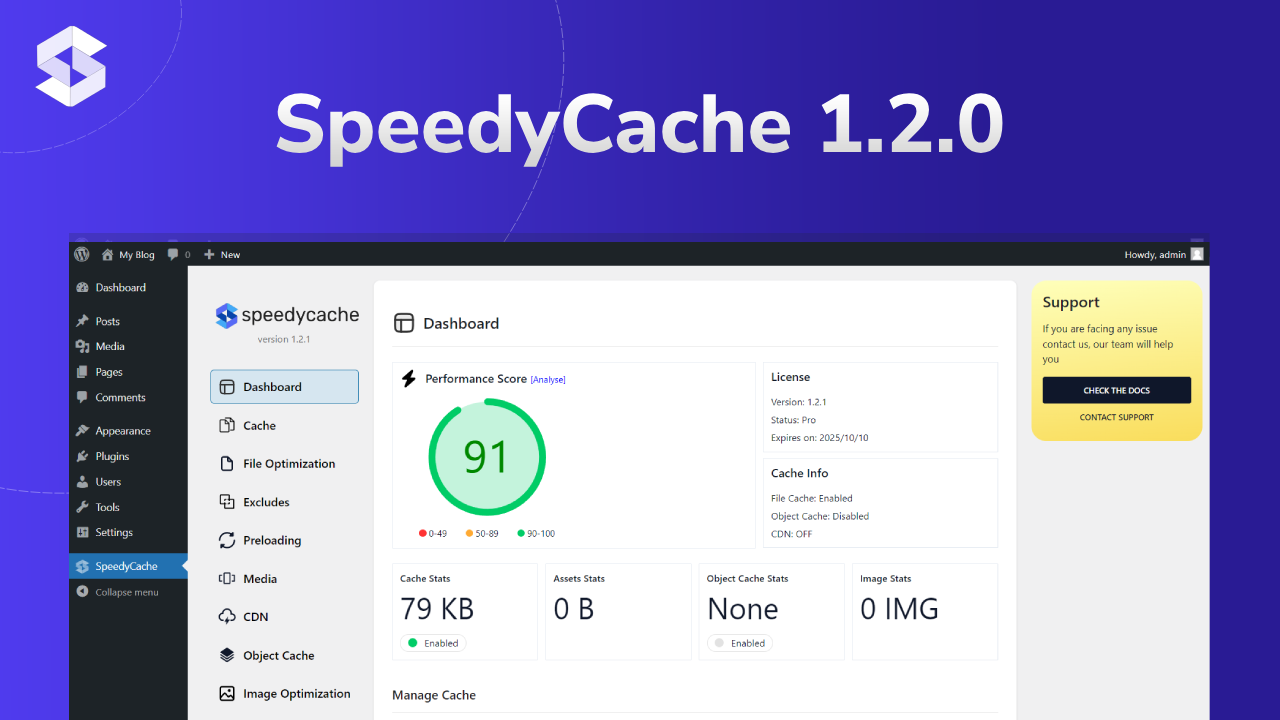This screenshot has height=720, width=1280.
Task: Click the Assets Stats 0 B value
Action: [x=574, y=609]
